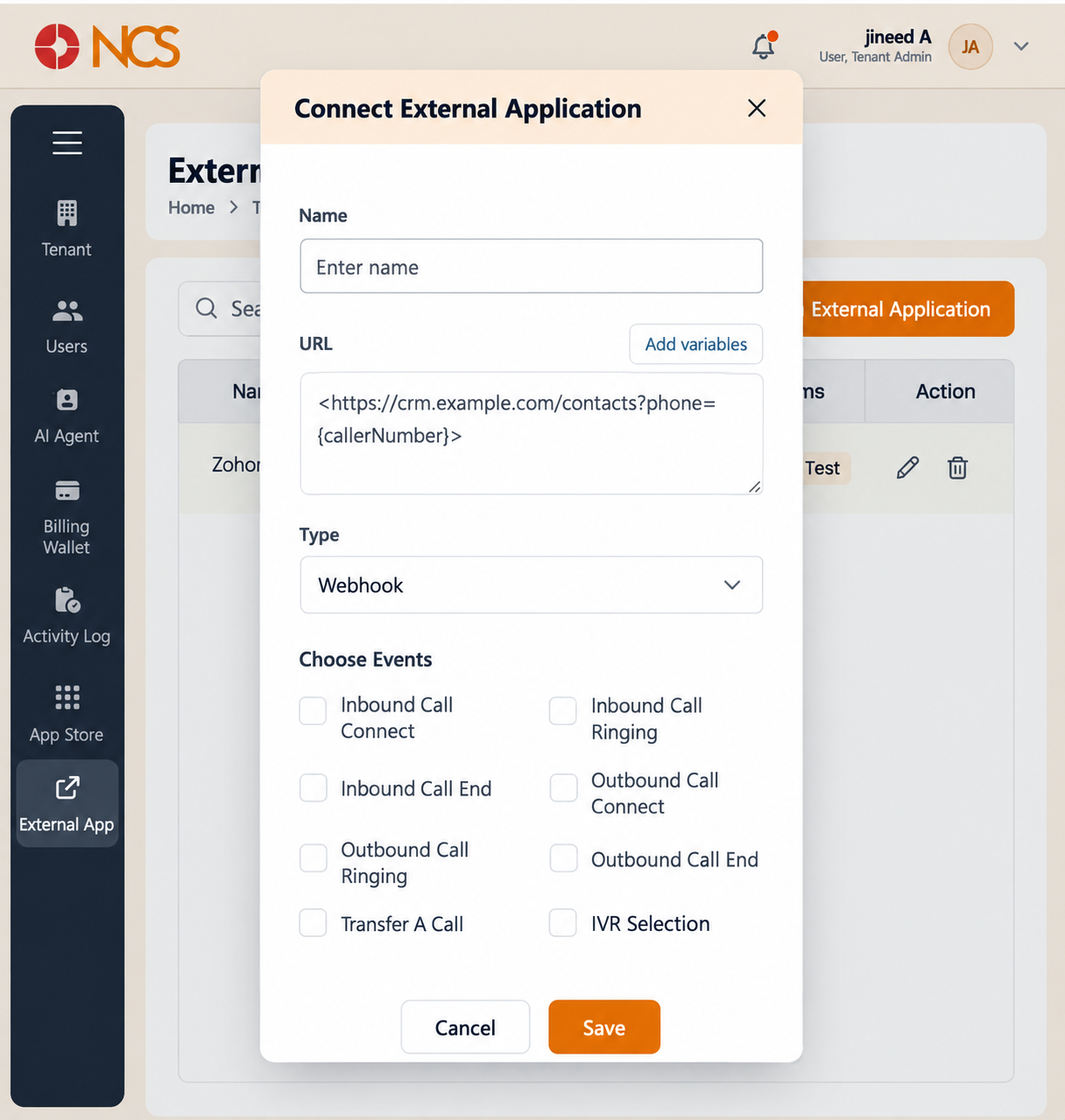Edit the Zoho row with pencil icon
This screenshot has width=1065, height=1120.
tap(907, 468)
